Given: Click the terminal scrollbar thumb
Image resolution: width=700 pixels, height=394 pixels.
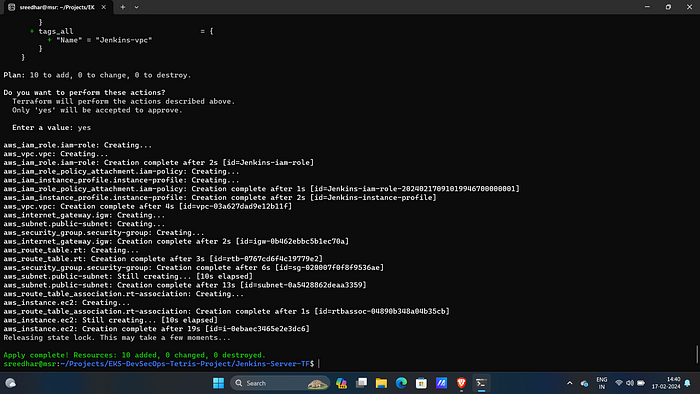Looking at the screenshot, I should [697, 354].
